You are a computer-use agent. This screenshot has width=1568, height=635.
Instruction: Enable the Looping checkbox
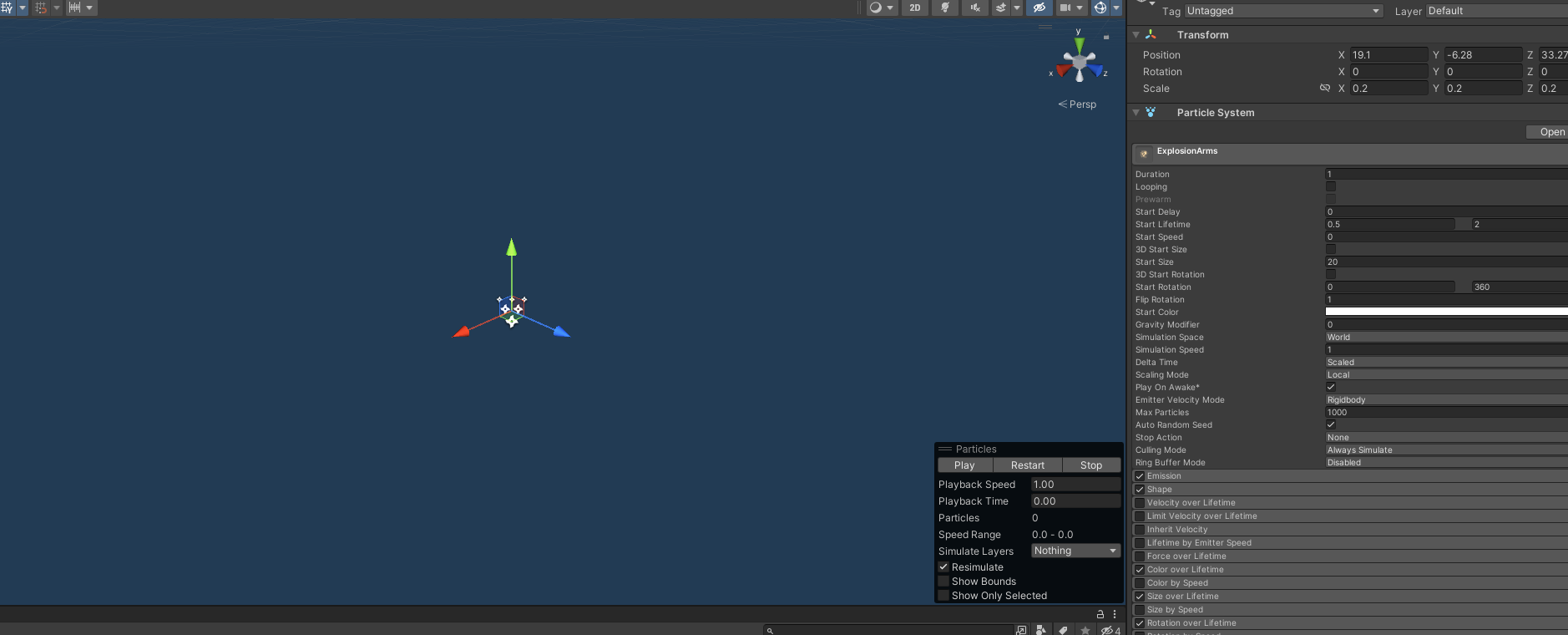tap(1331, 186)
